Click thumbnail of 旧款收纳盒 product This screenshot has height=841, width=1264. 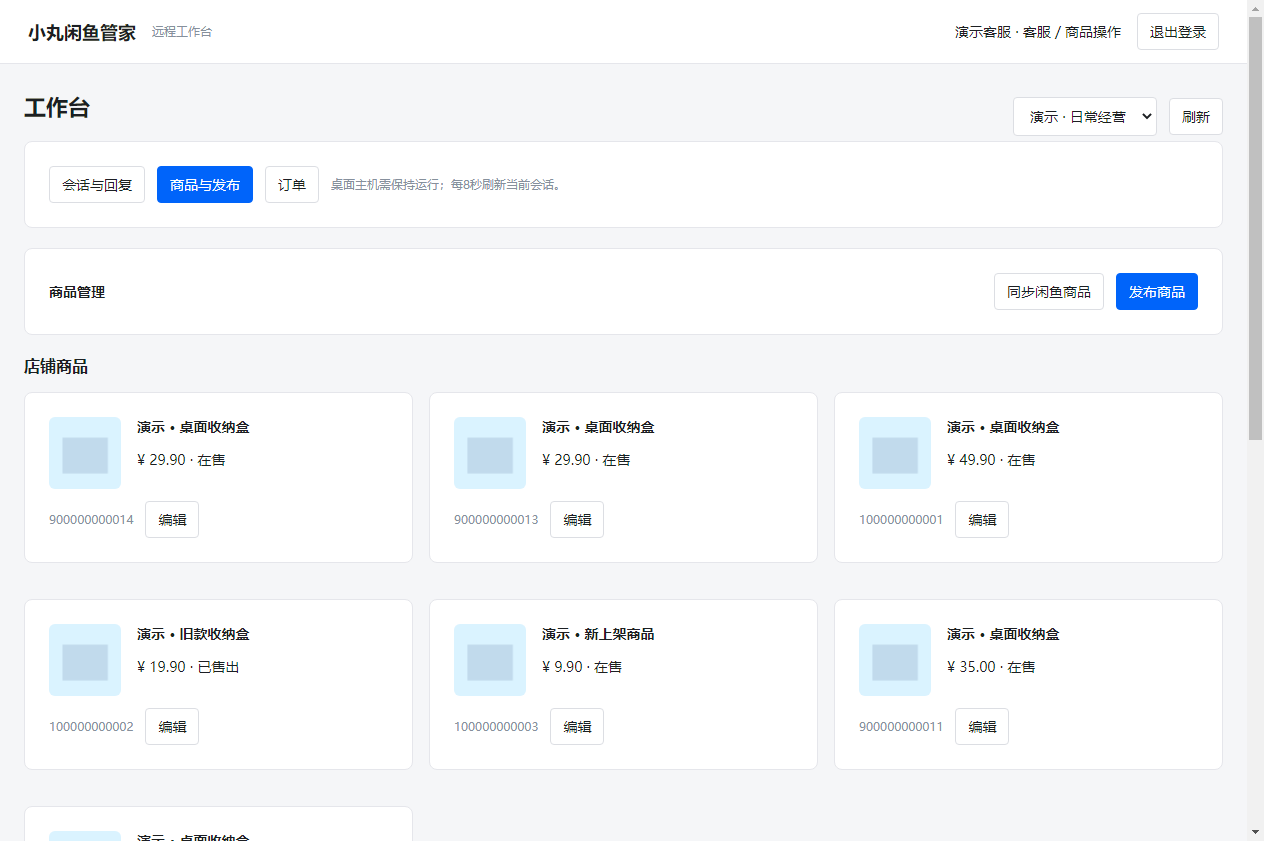85,660
